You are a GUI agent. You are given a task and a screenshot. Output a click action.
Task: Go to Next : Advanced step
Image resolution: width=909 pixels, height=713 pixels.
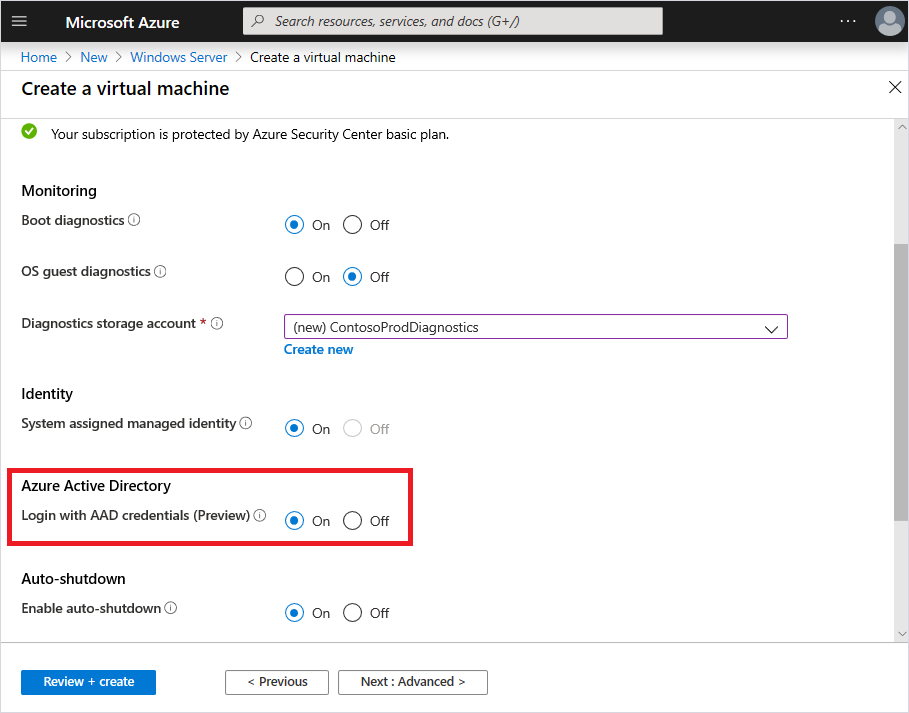click(x=413, y=682)
